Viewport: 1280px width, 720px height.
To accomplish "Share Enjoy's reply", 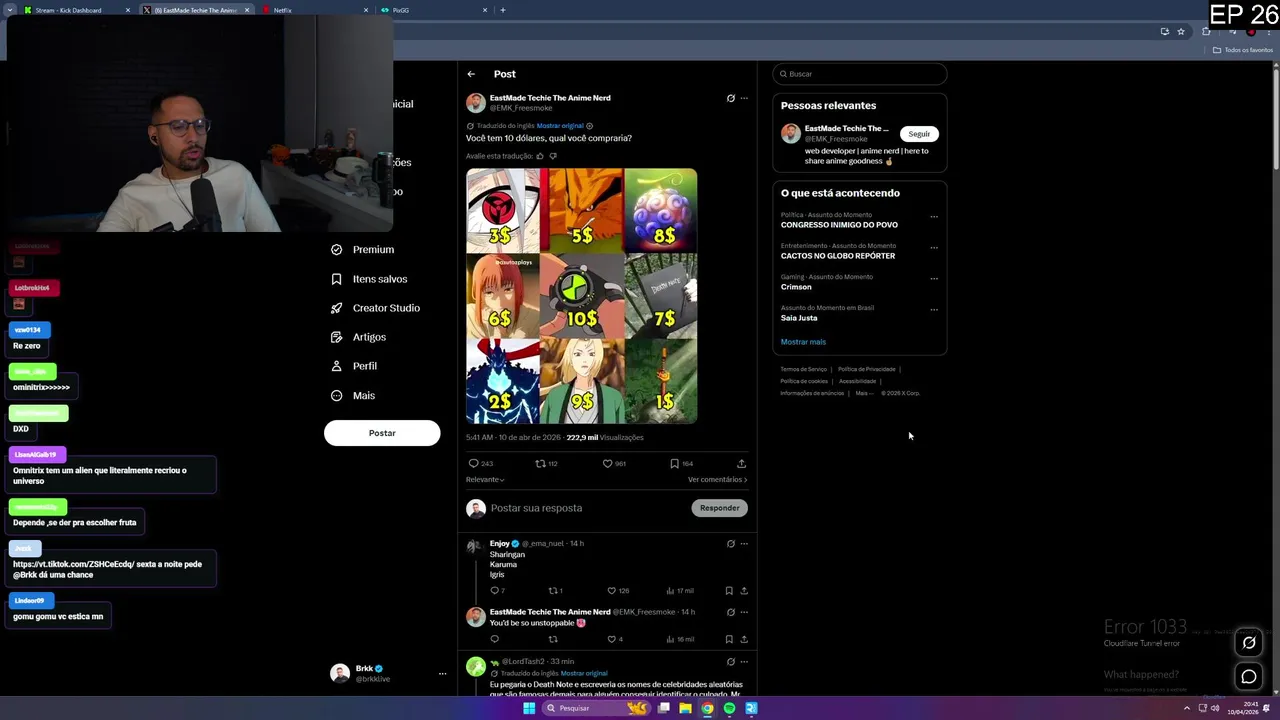I will coord(744,591).
